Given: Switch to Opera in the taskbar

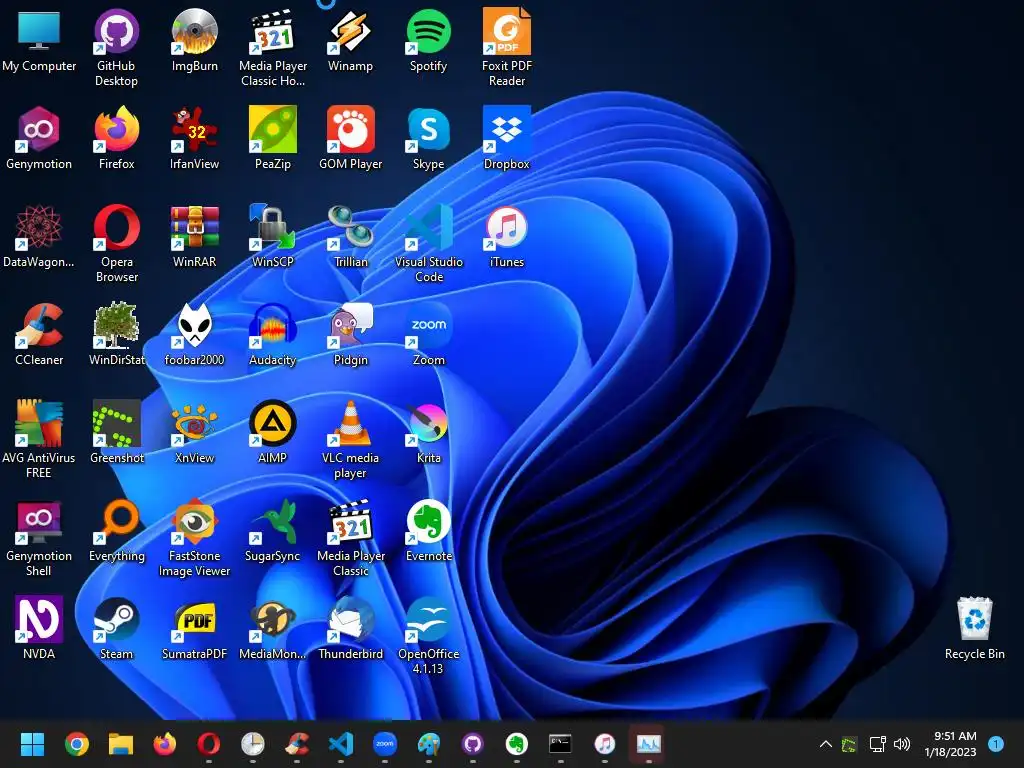Looking at the screenshot, I should tap(208, 743).
